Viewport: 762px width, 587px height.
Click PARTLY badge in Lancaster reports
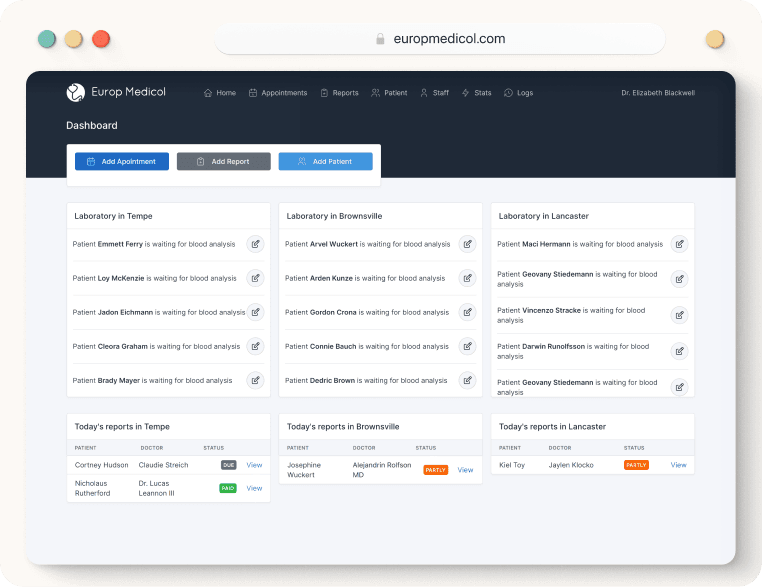[636, 465]
